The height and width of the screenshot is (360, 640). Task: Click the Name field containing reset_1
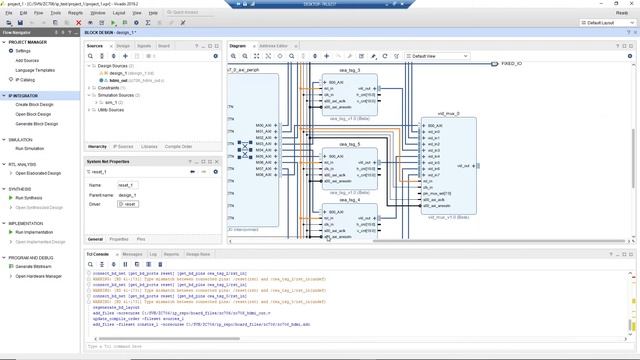(x=127, y=185)
